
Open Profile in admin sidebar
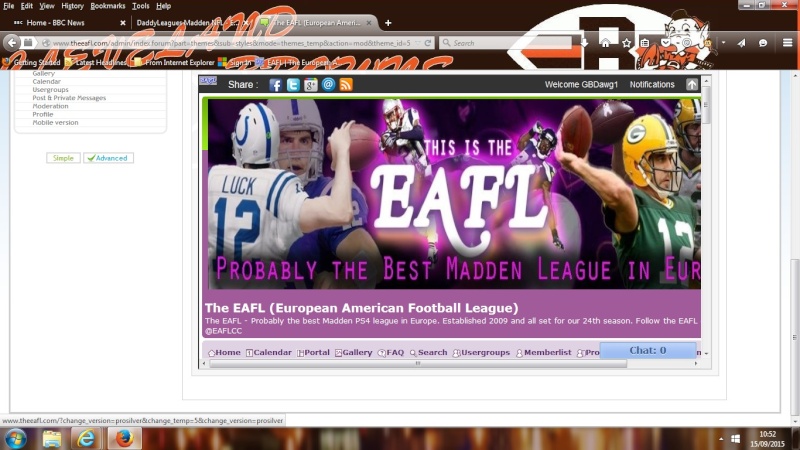click(x=42, y=114)
